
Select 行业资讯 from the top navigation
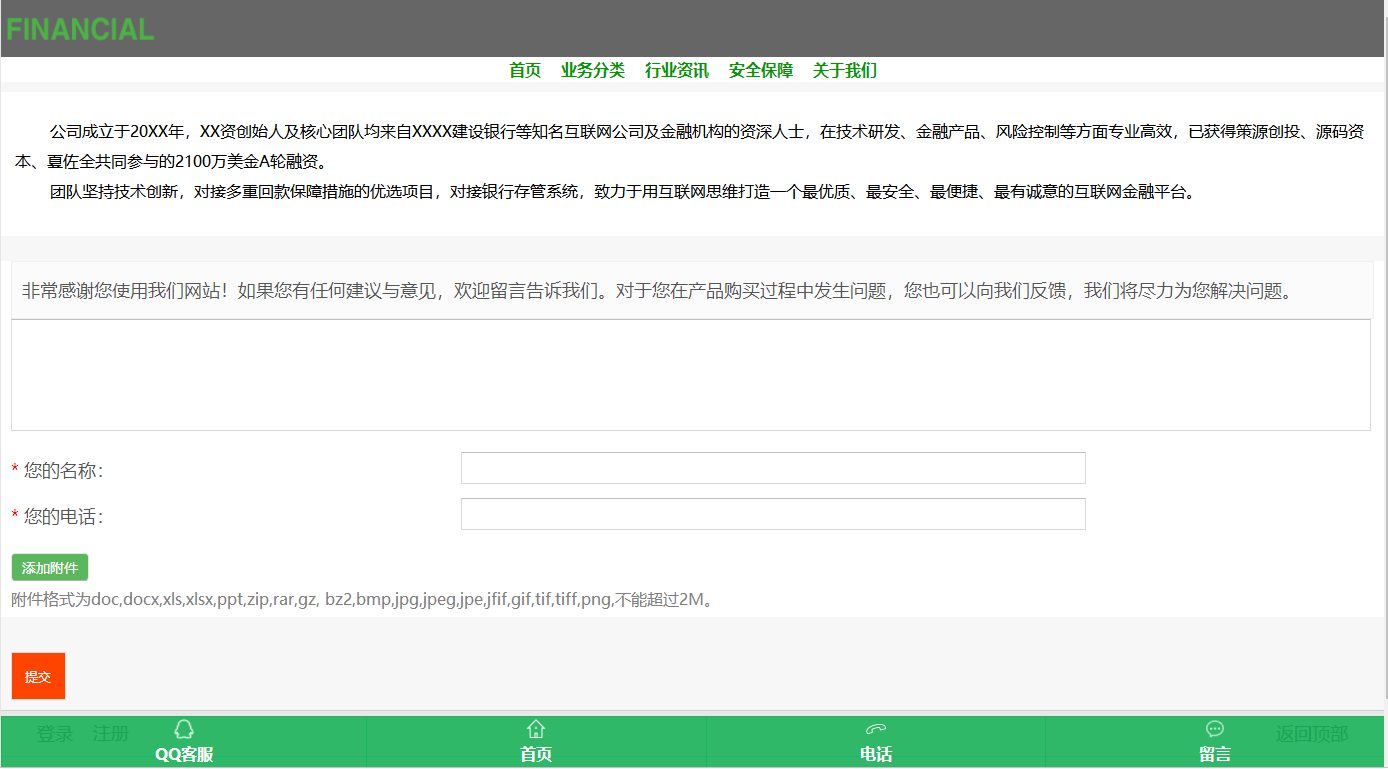tap(677, 70)
